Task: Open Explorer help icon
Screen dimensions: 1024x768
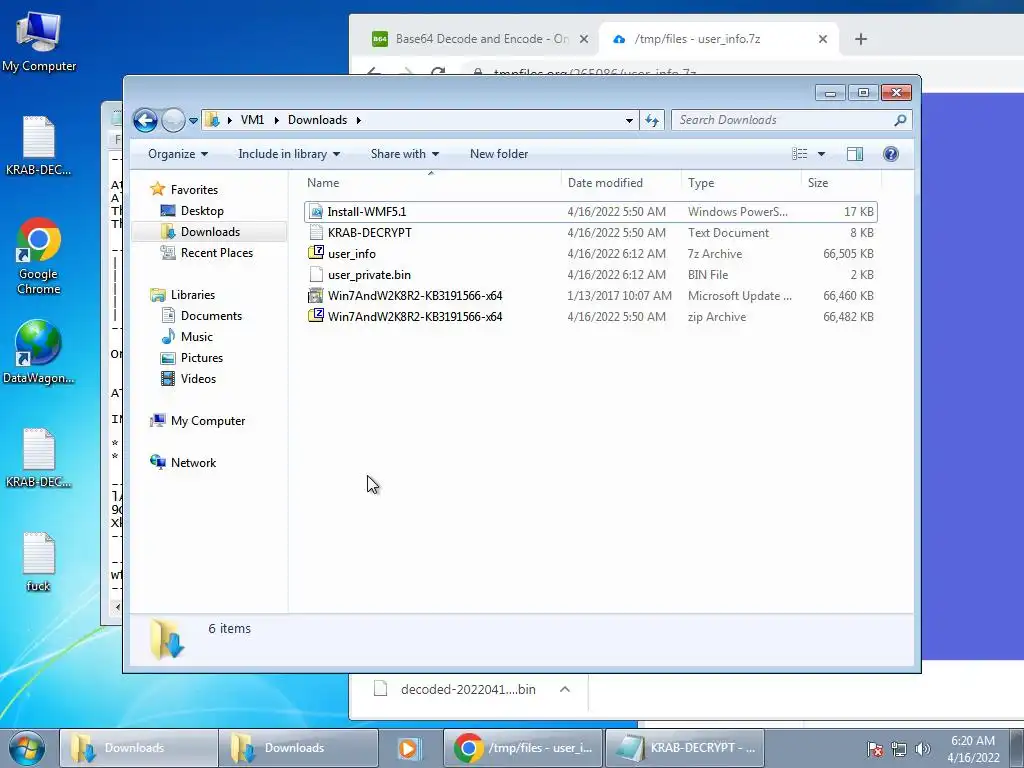Action: 891,154
